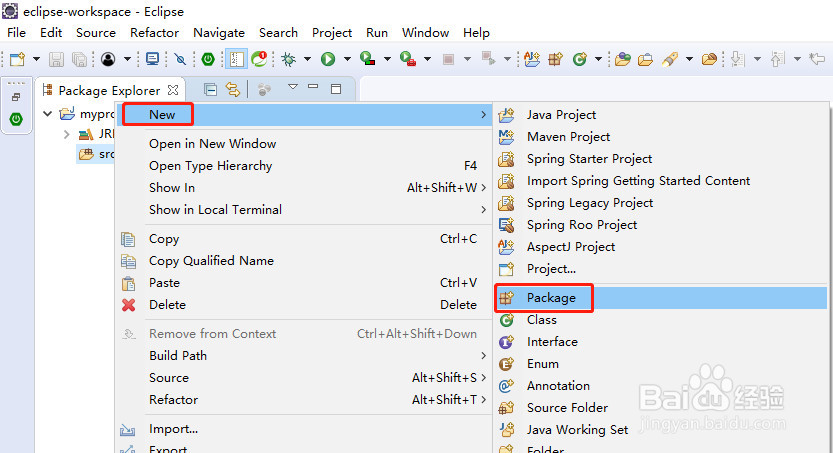Screen dimensions: 833x453
Task: Open the Debug dropdown arrow
Action: [307, 59]
